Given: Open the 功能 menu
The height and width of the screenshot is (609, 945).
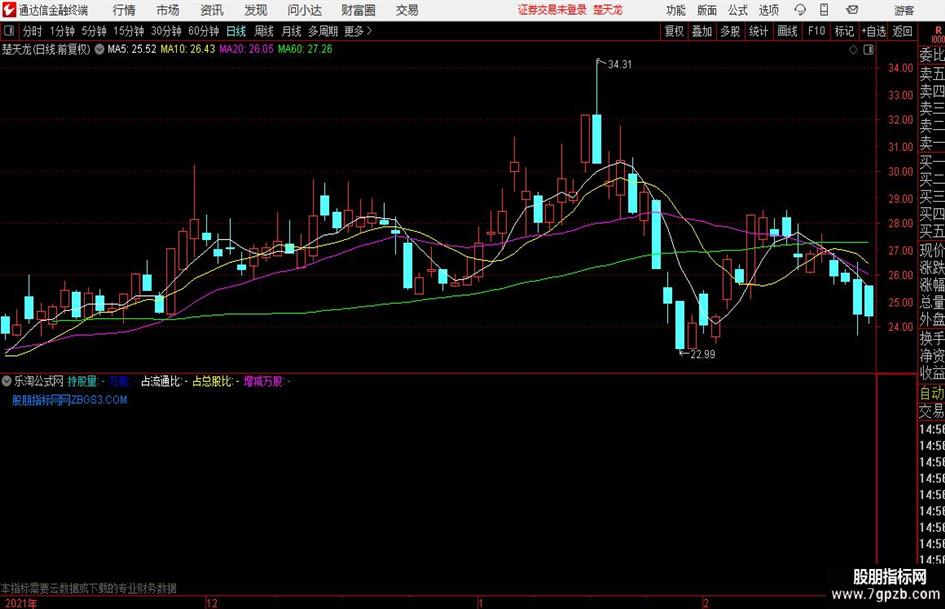Looking at the screenshot, I should [676, 10].
